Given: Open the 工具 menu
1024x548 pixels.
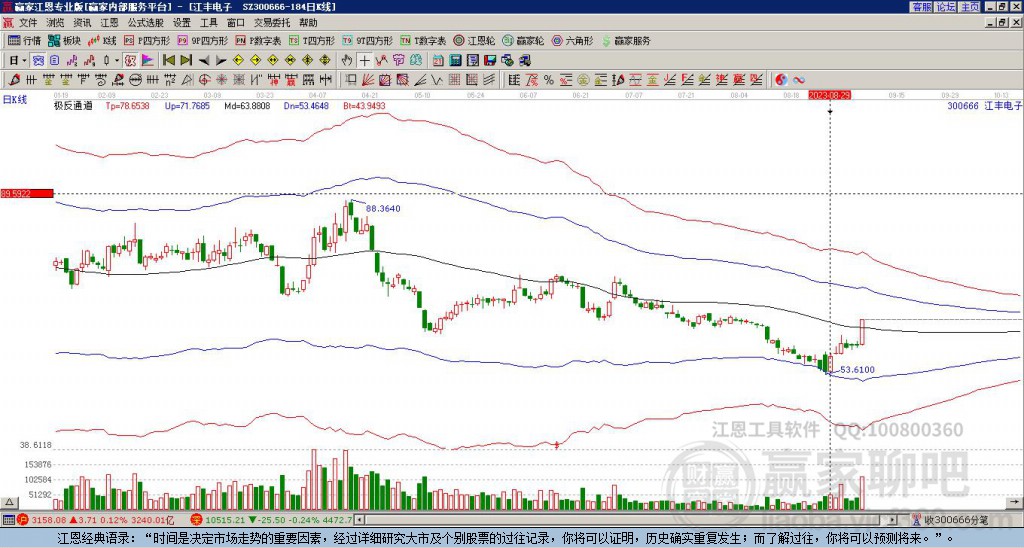Looking at the screenshot, I should (208, 23).
